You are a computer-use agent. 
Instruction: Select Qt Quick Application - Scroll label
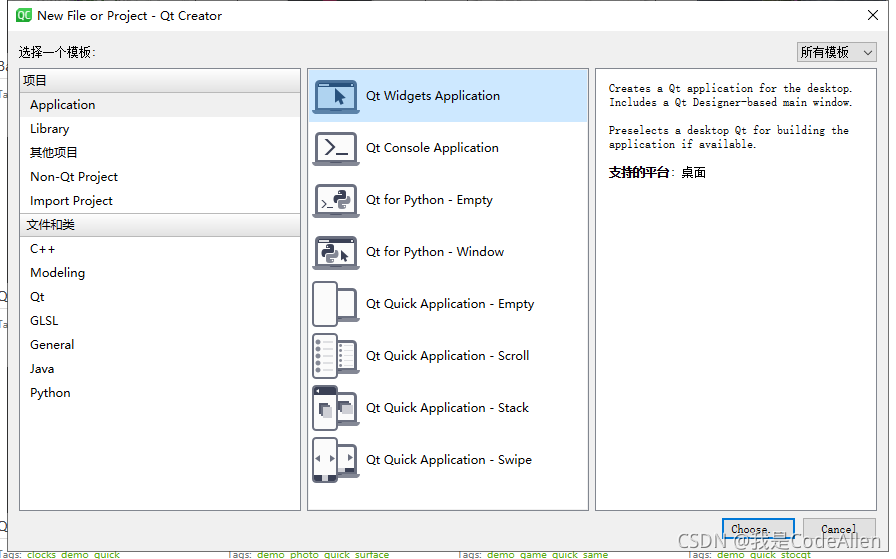click(x=447, y=356)
